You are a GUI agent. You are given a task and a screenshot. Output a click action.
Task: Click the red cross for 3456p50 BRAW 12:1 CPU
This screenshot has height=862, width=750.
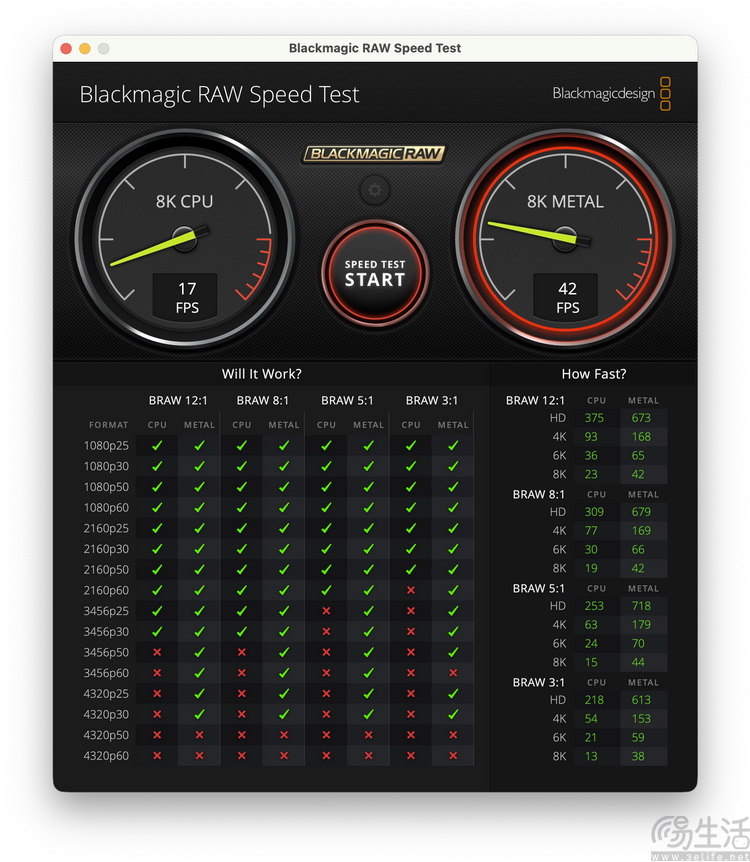click(157, 653)
